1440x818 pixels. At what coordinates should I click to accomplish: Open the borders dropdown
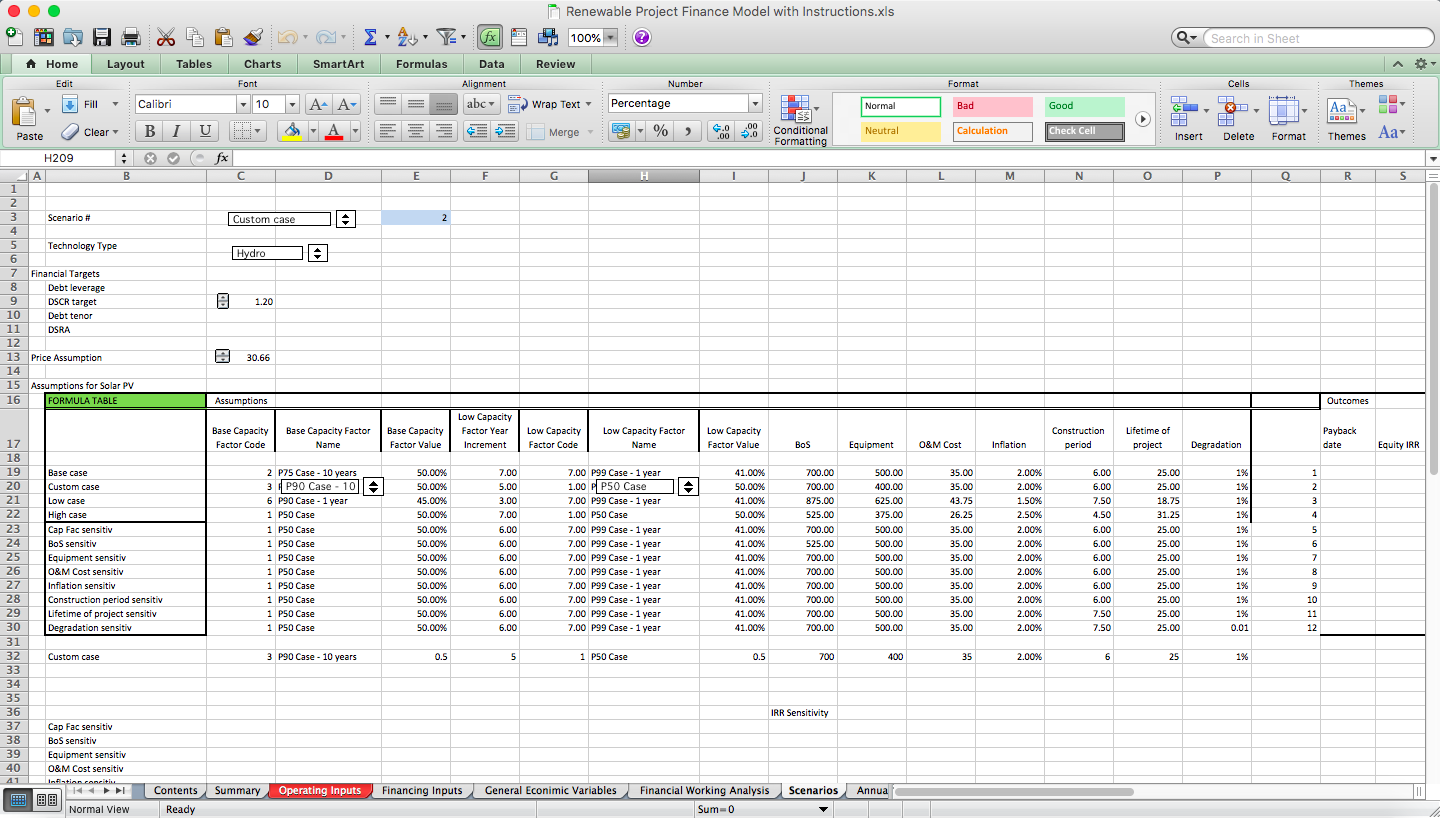[x=258, y=131]
